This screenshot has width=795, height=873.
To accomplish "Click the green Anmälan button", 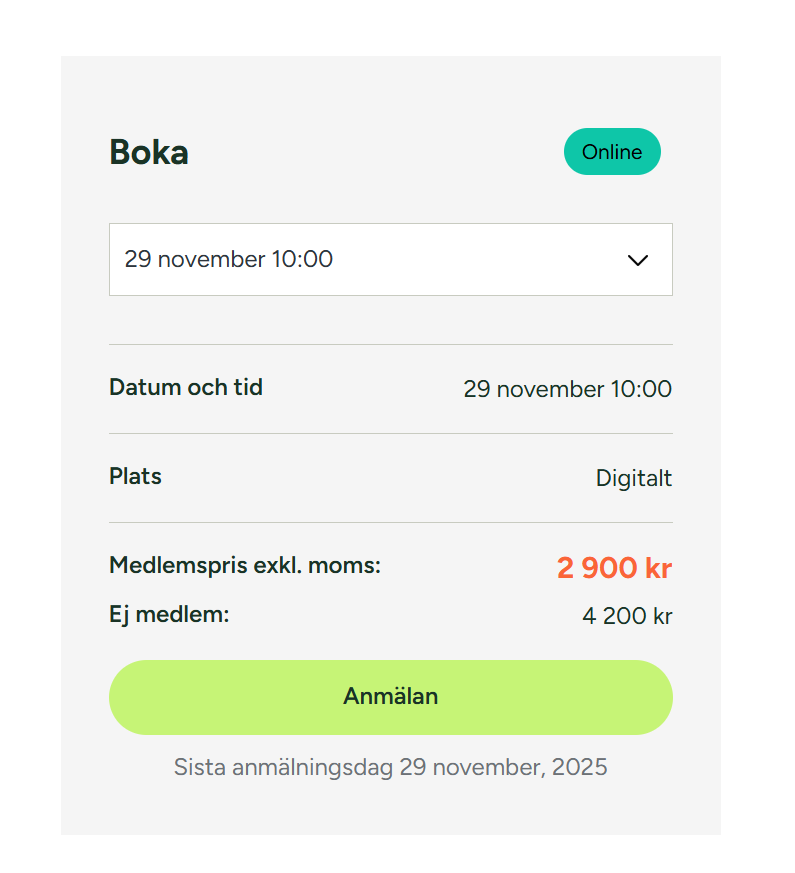I will 390,697.
